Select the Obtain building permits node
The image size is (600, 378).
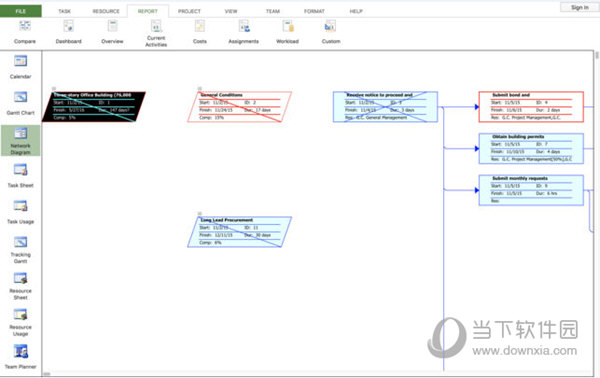coord(531,148)
